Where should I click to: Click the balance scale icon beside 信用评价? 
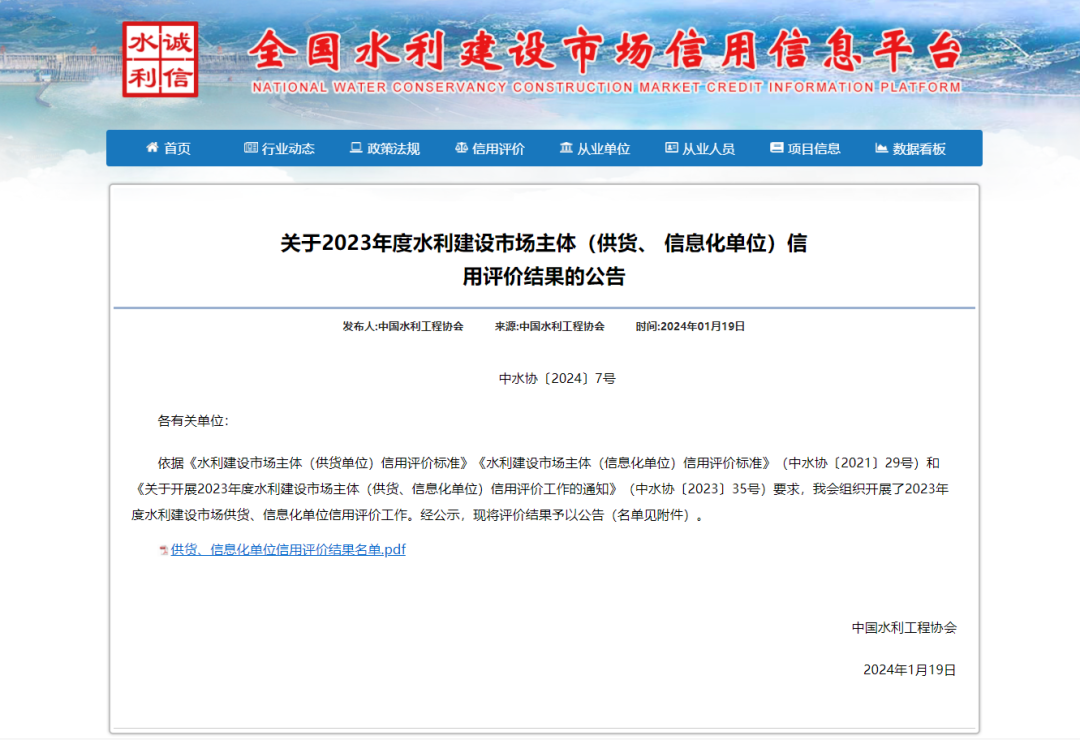click(x=461, y=147)
